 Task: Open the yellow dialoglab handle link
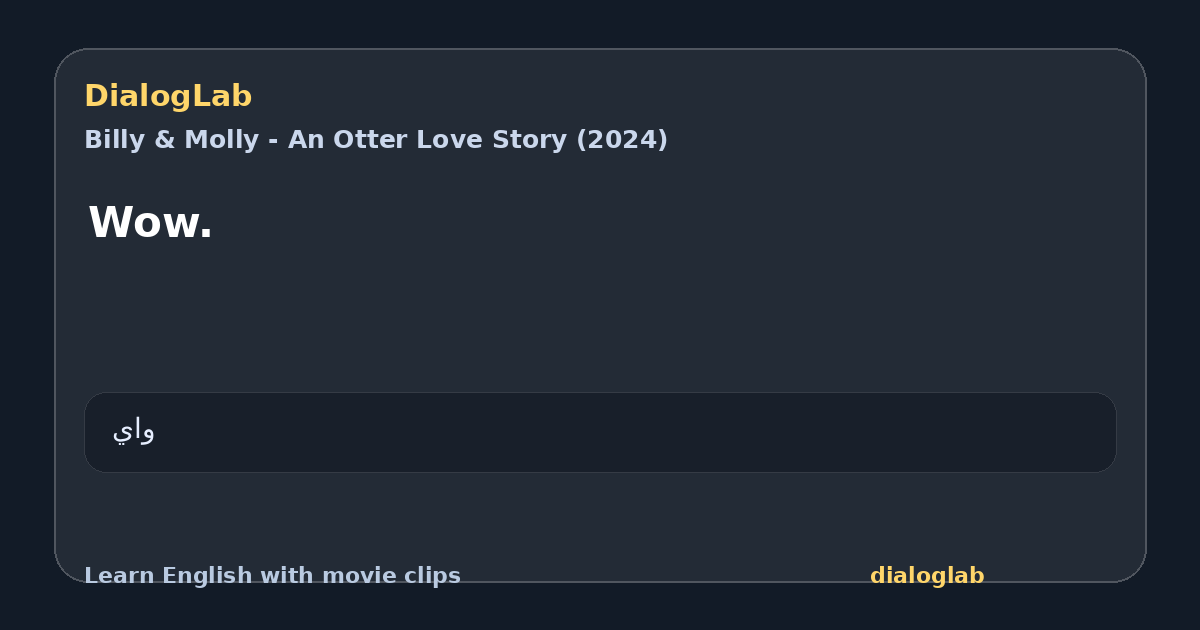coord(927,576)
